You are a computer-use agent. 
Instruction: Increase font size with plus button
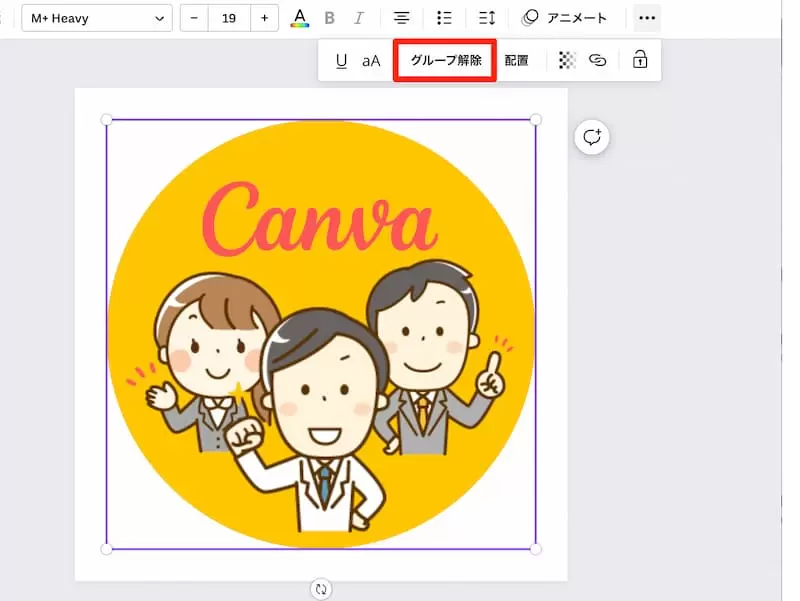pos(264,18)
